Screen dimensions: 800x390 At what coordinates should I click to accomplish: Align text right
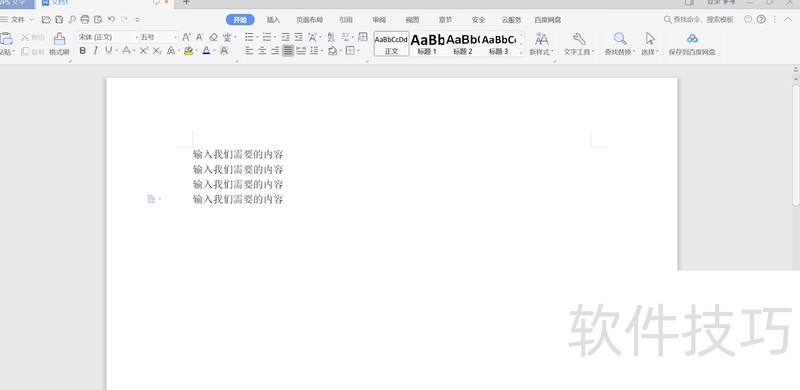coord(275,51)
